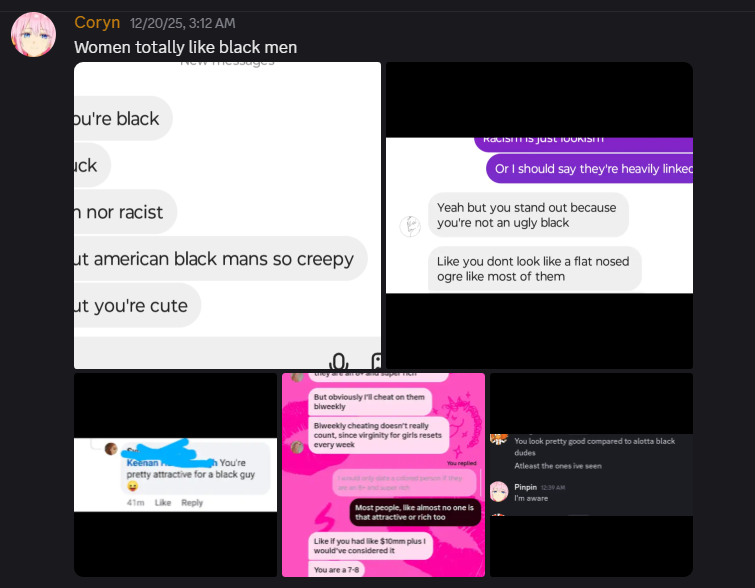Viewport: 755px width, 588px height.
Task: Open Coryn's pink-haired profile avatar
Action: pyautogui.click(x=33, y=35)
